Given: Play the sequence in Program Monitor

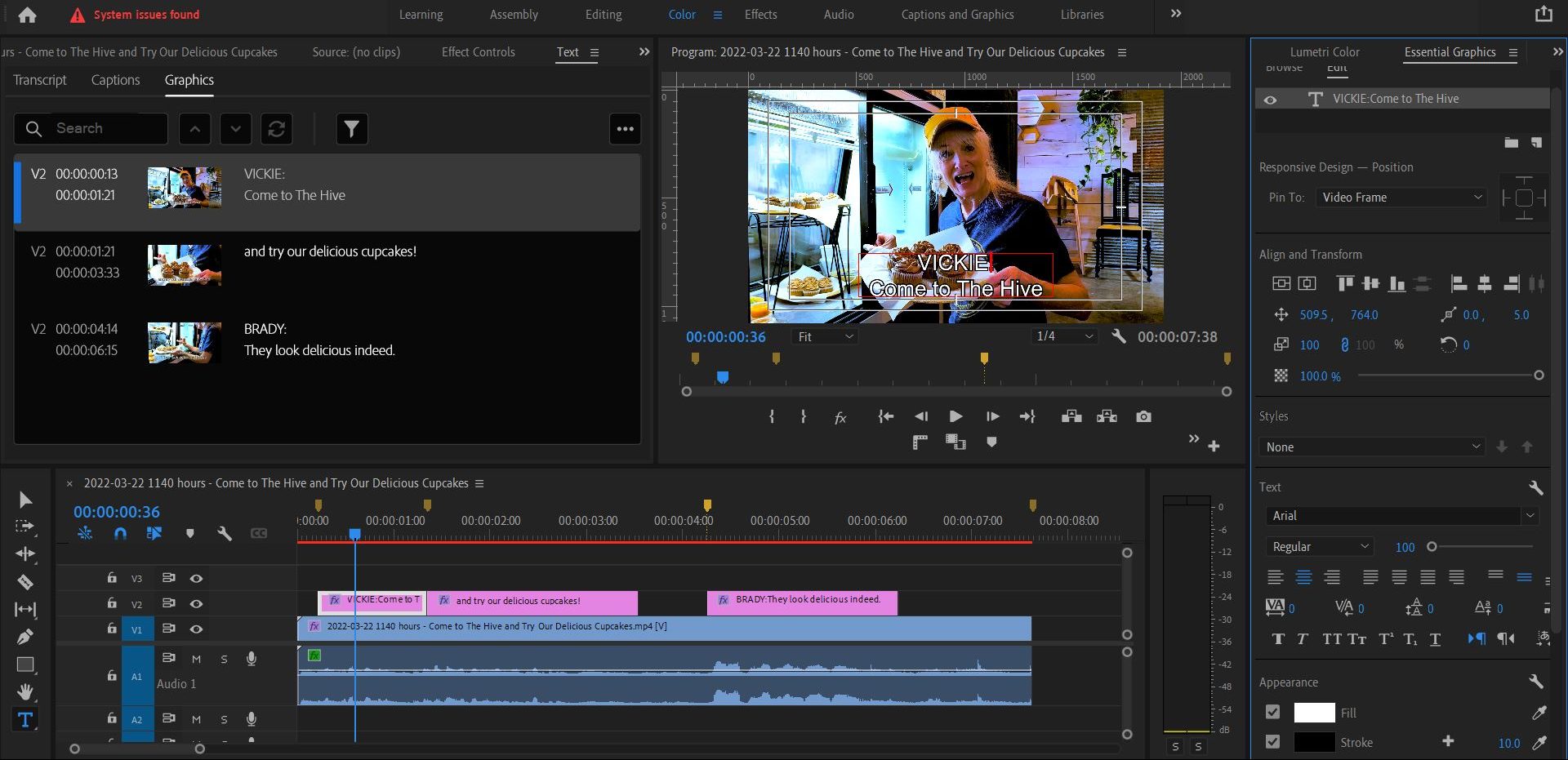Looking at the screenshot, I should point(955,416).
